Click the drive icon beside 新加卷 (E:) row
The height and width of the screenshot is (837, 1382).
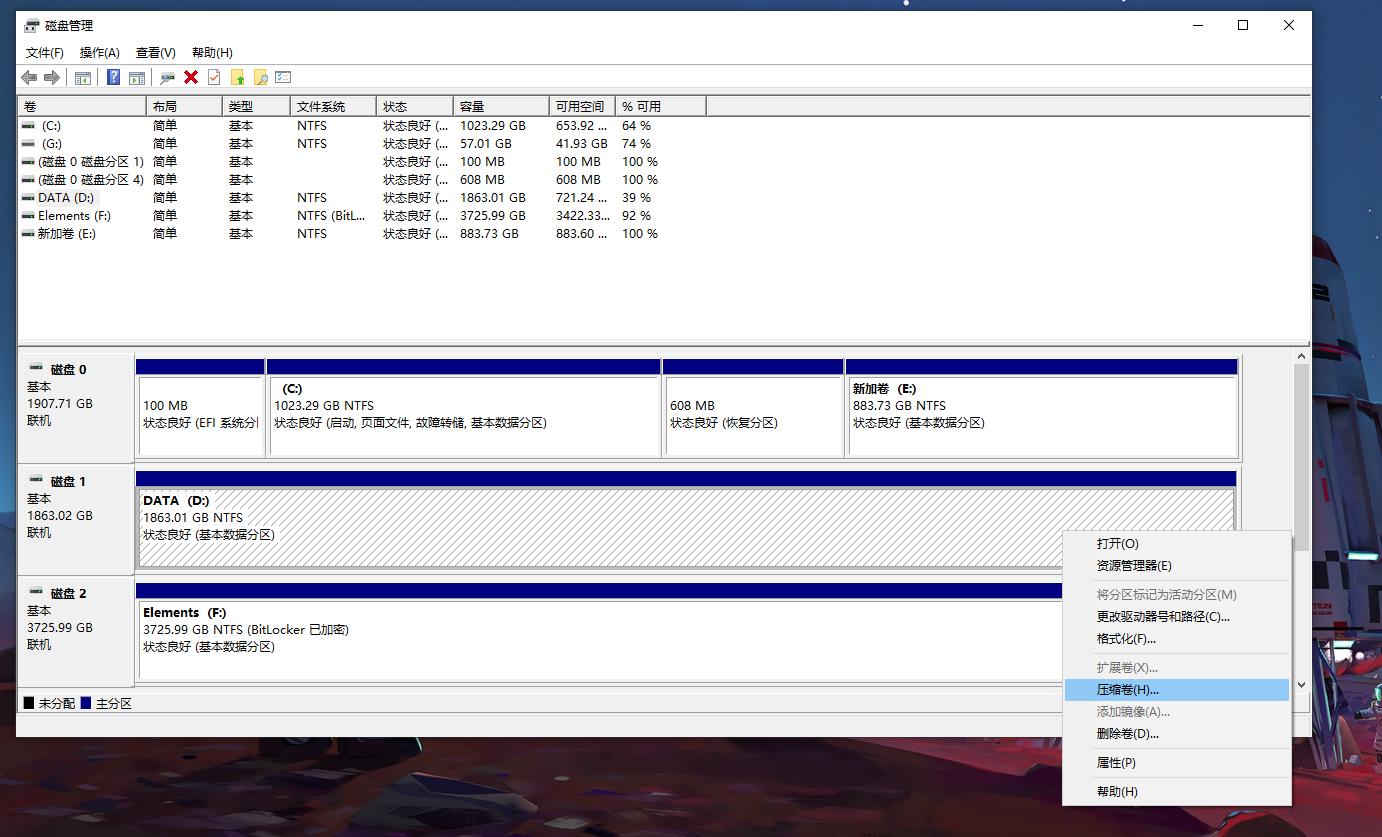[x=28, y=234]
